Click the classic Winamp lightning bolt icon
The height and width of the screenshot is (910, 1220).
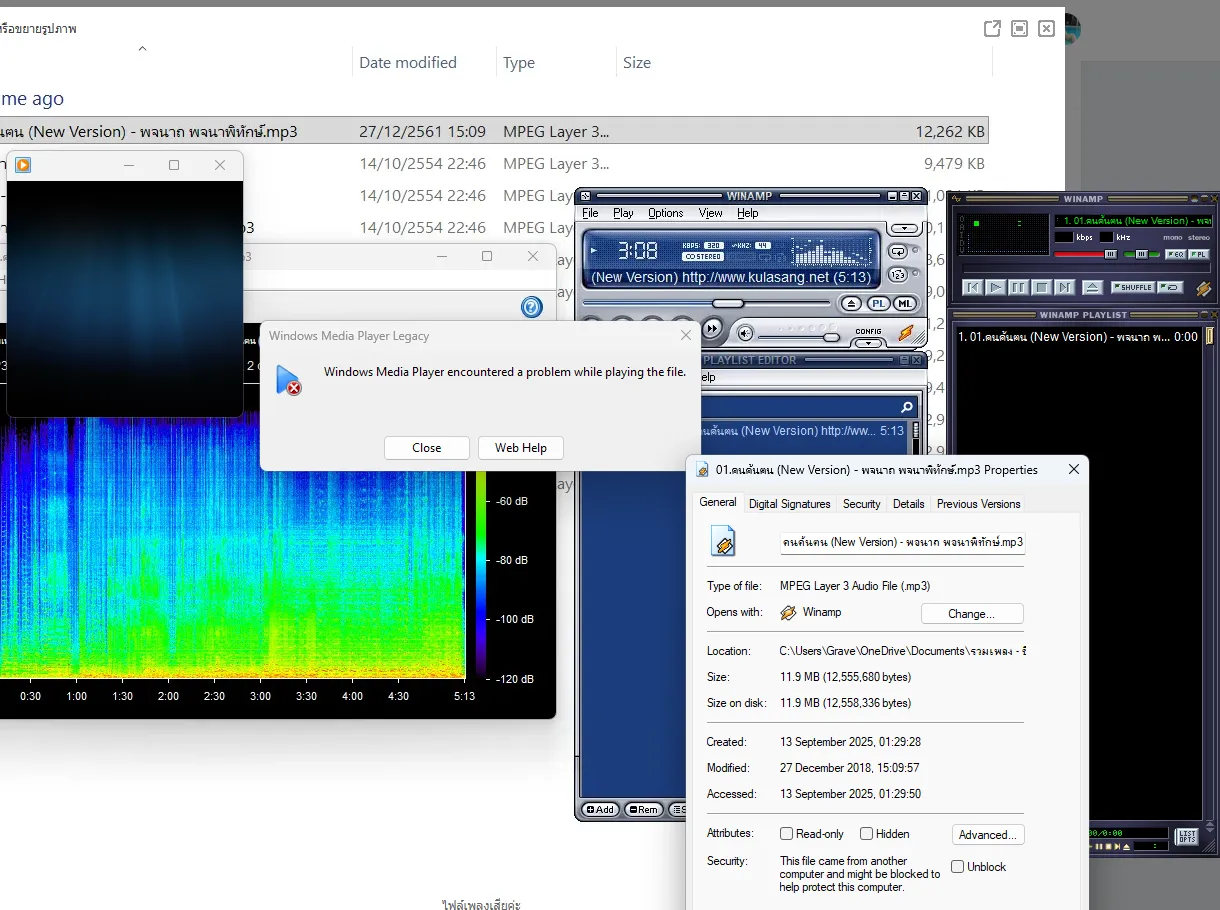click(x=1204, y=288)
